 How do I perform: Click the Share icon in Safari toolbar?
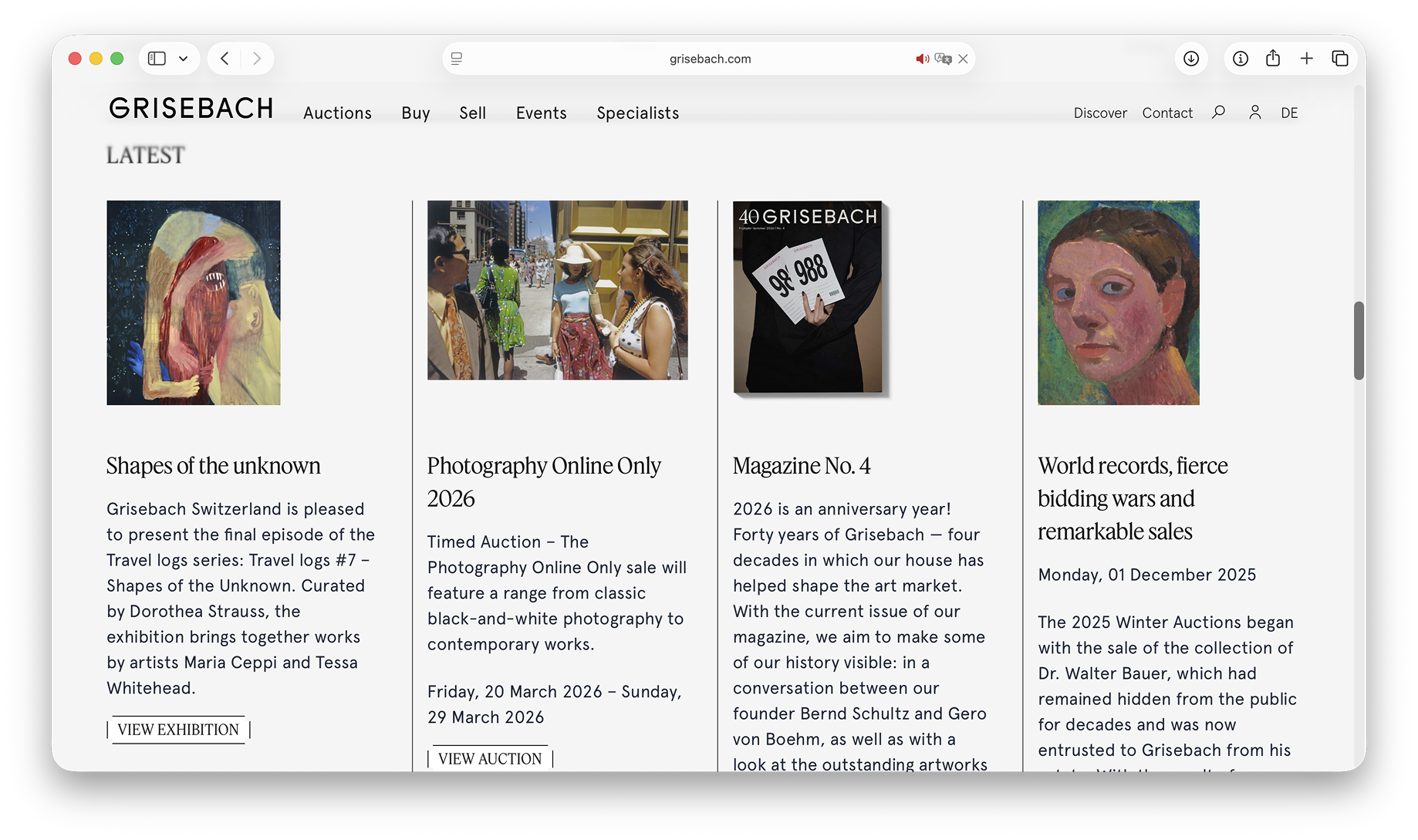click(1273, 59)
